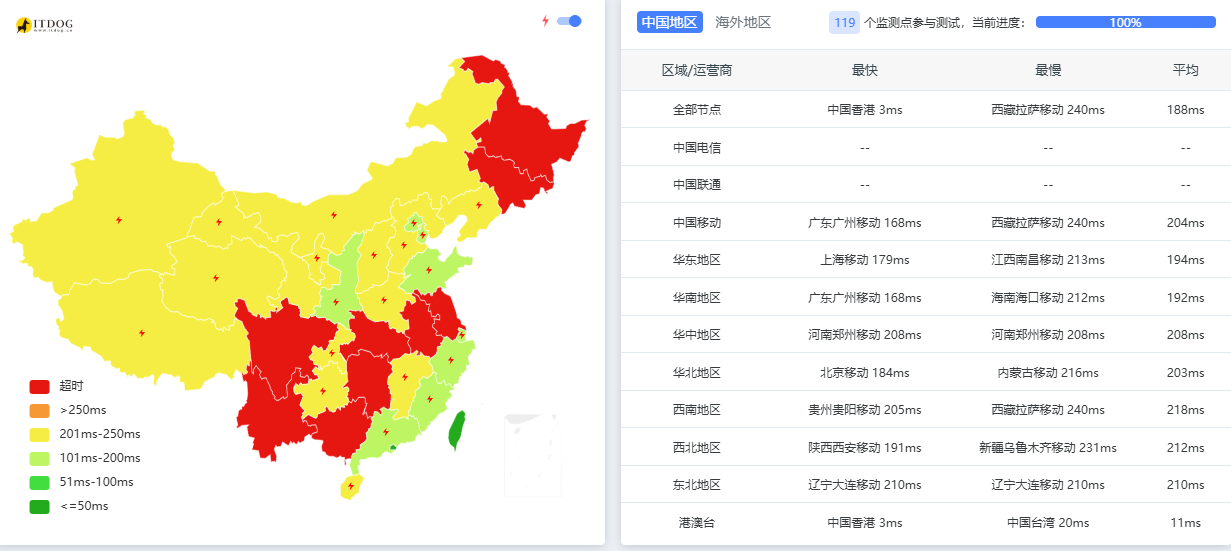Click the ITDOG logo
Screen dimensions: 1231x551
point(45,25)
